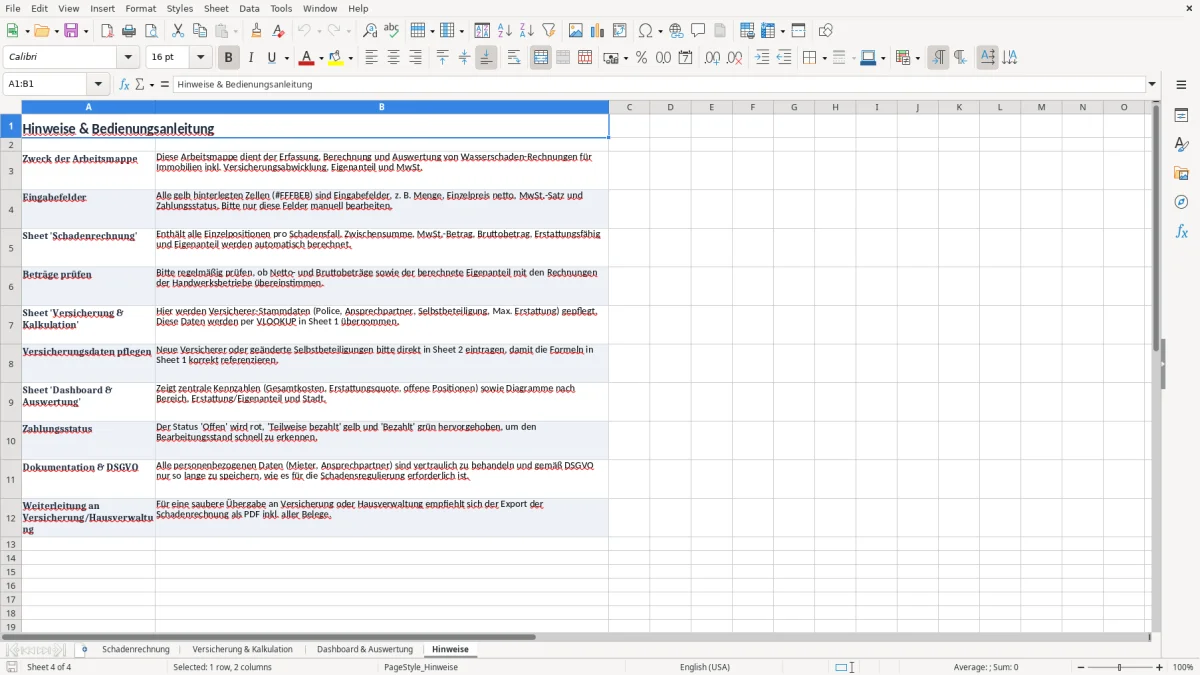Expand the formula bar dropdown arrow
This screenshot has height=675, width=1200.
pos(1152,85)
